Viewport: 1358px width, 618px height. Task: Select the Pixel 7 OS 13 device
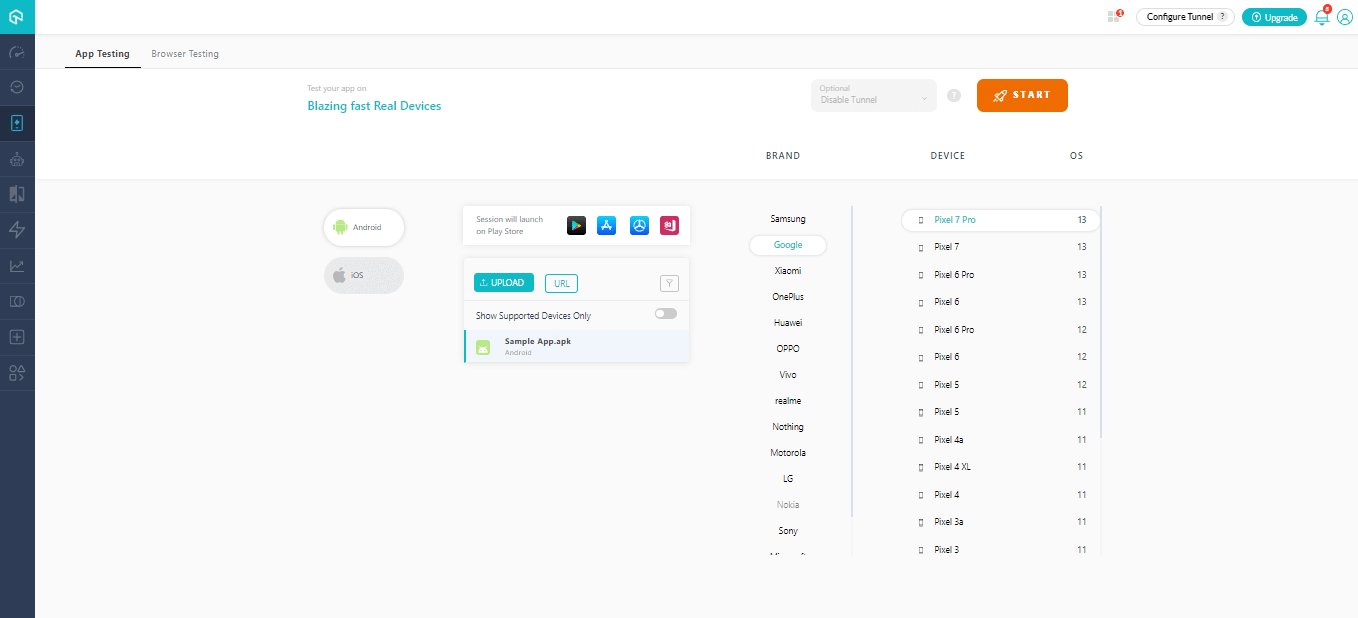[x=1000, y=247]
